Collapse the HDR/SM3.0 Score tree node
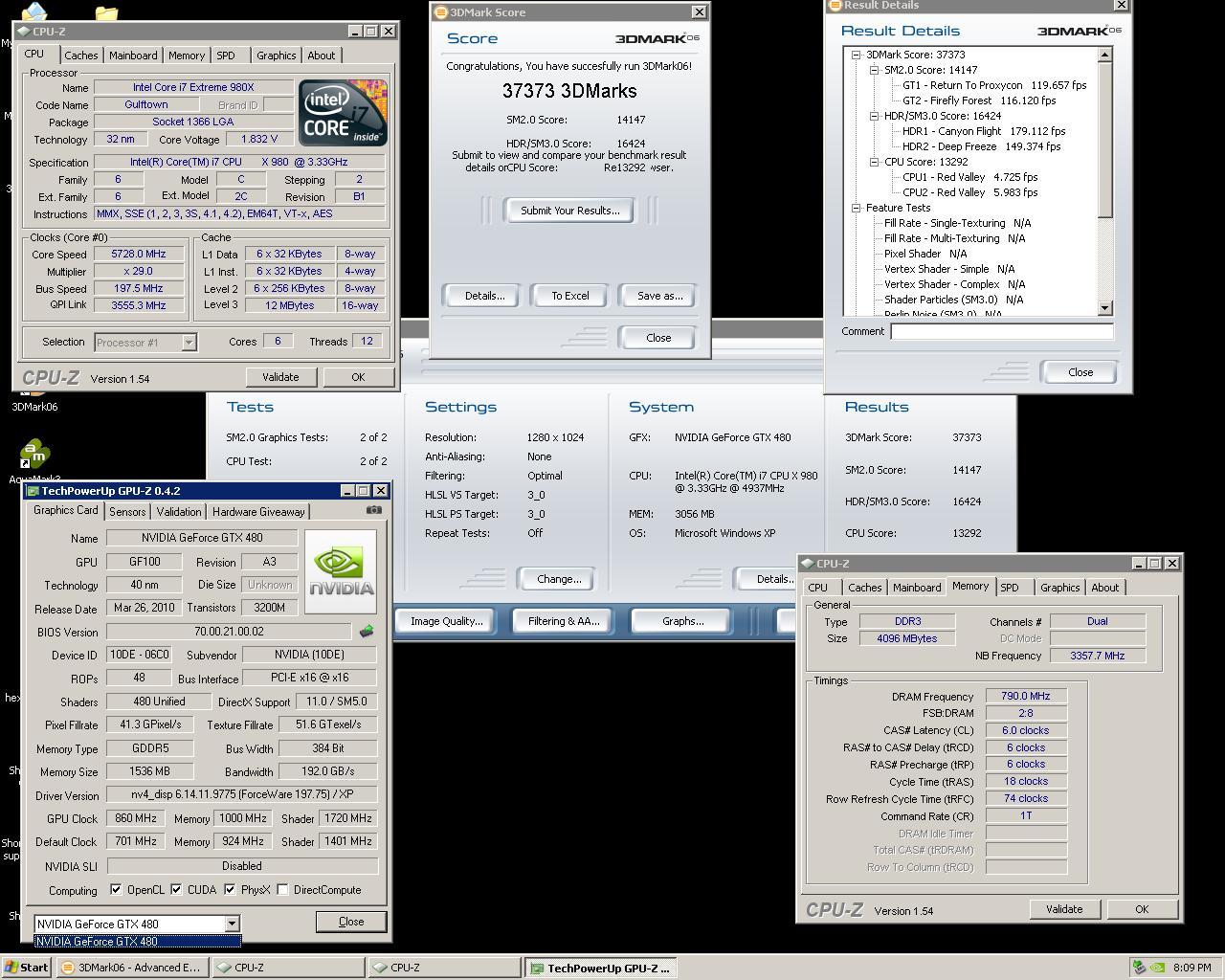 click(x=874, y=116)
